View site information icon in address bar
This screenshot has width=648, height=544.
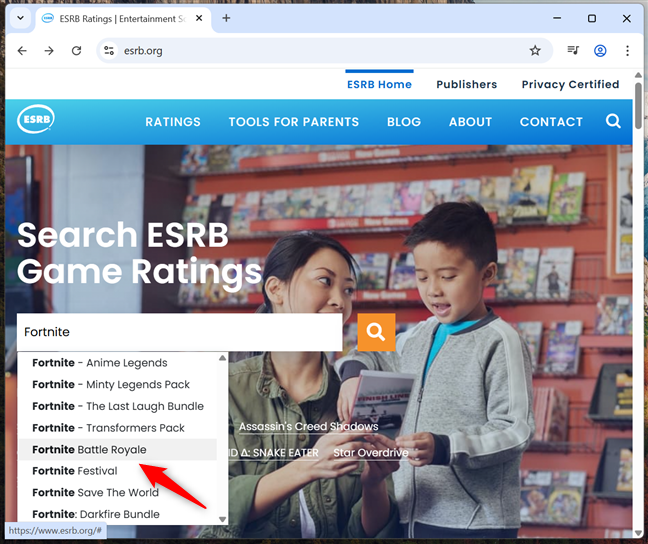109,51
